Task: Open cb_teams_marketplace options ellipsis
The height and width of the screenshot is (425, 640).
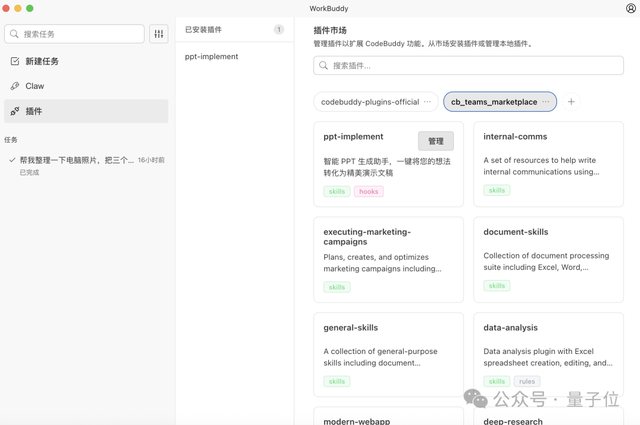Action: [546, 102]
